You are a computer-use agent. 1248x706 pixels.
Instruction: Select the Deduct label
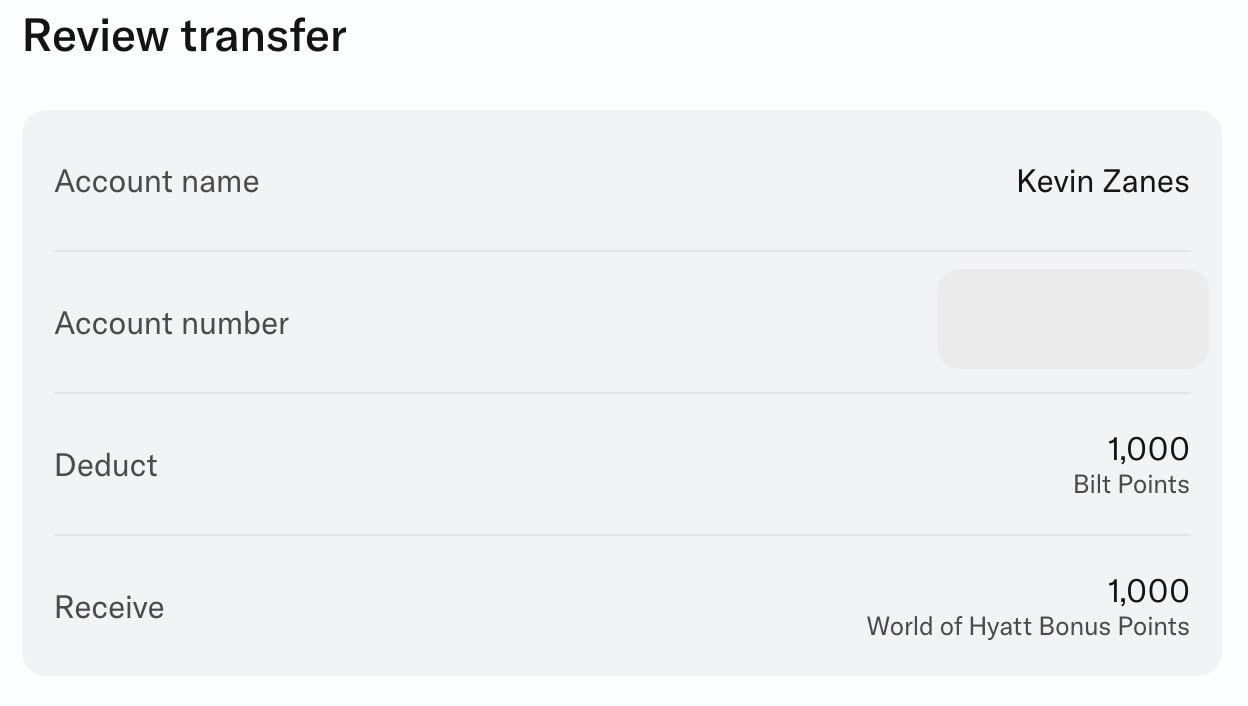coord(106,466)
